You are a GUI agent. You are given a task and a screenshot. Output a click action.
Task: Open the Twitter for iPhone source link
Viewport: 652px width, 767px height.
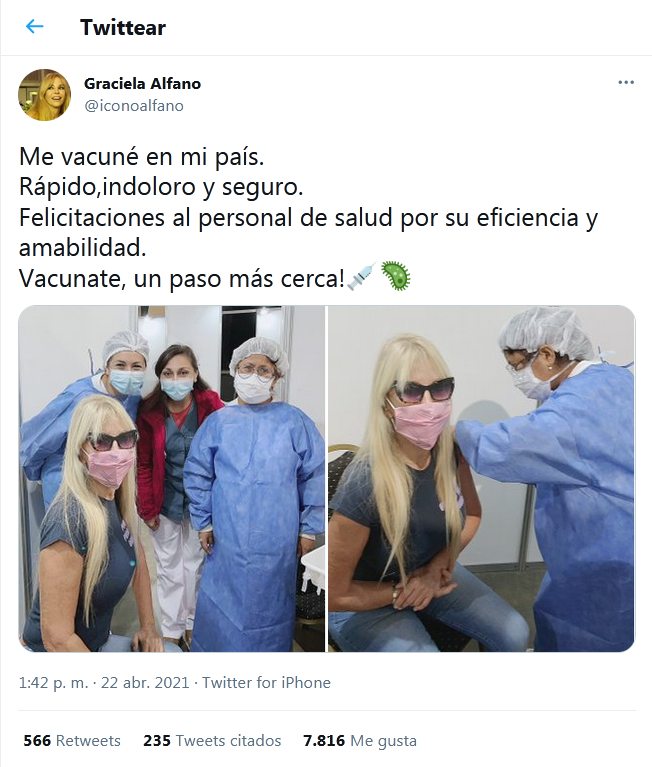(266, 682)
